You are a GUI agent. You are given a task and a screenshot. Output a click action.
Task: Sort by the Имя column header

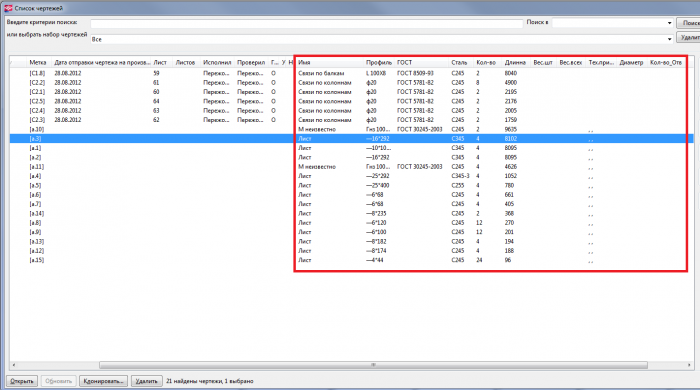[304, 62]
